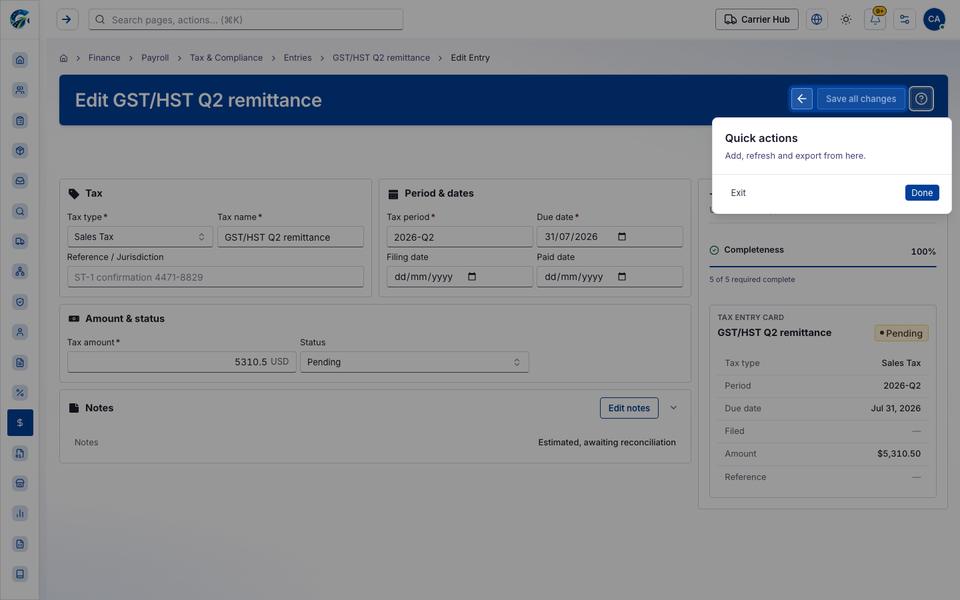The width and height of the screenshot is (960, 600).
Task: Go to Entries in the breadcrumb
Action: point(298,58)
